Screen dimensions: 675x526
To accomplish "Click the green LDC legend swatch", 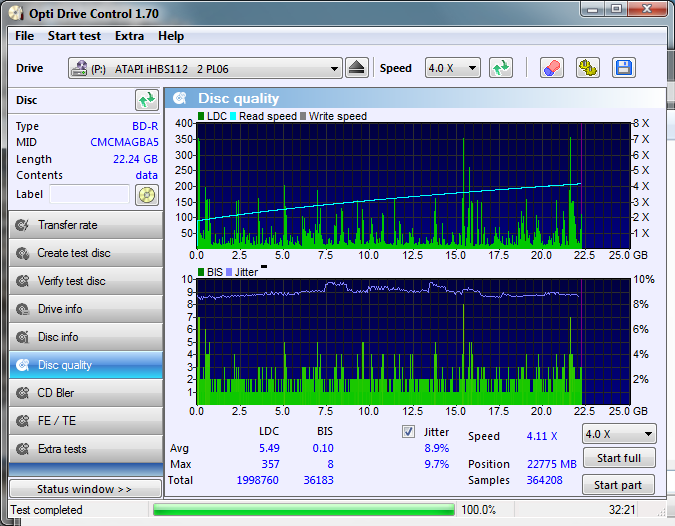I will coord(201,116).
